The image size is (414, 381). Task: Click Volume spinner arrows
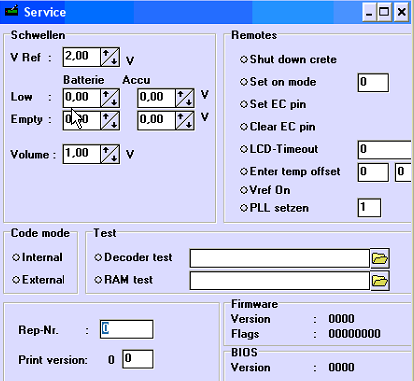point(110,154)
